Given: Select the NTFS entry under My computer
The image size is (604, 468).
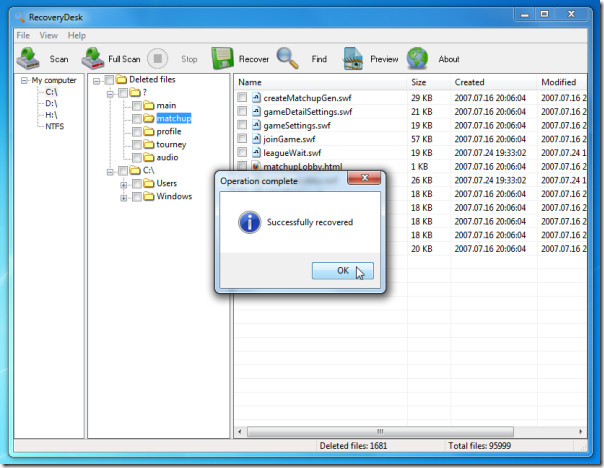Looking at the screenshot, I should point(55,127).
